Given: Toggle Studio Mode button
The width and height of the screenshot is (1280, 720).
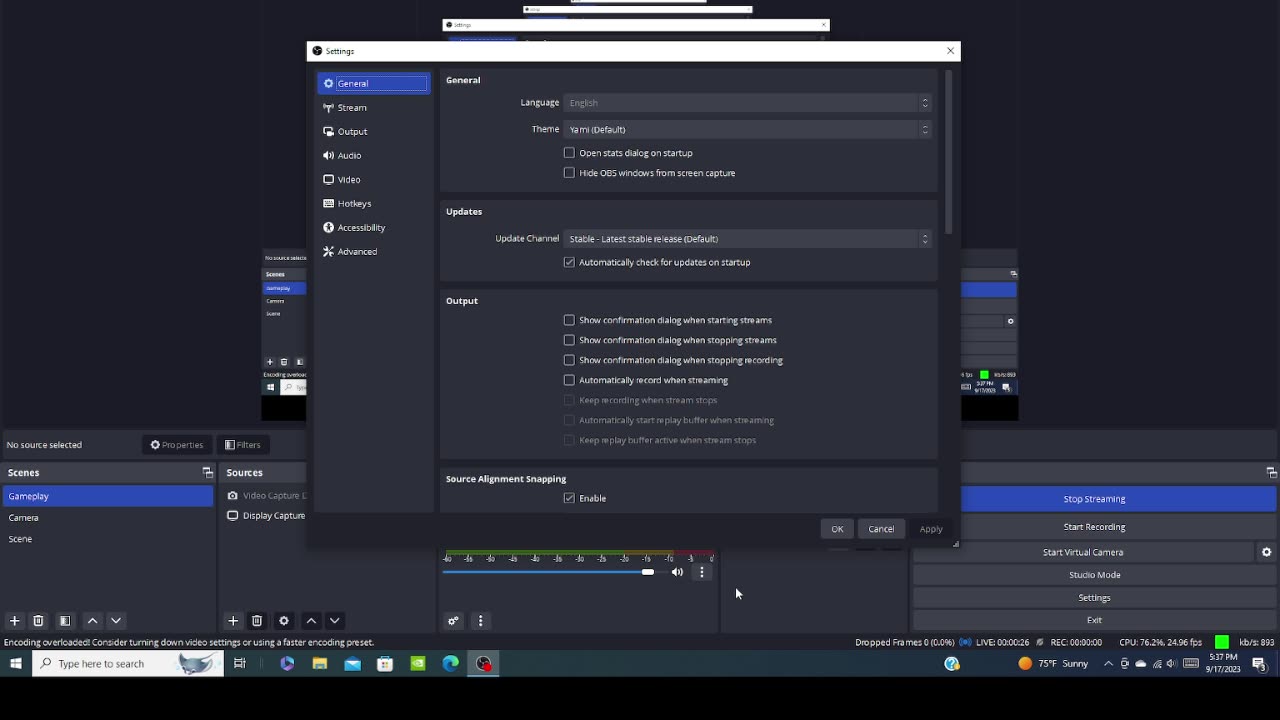Looking at the screenshot, I should [1094, 575].
